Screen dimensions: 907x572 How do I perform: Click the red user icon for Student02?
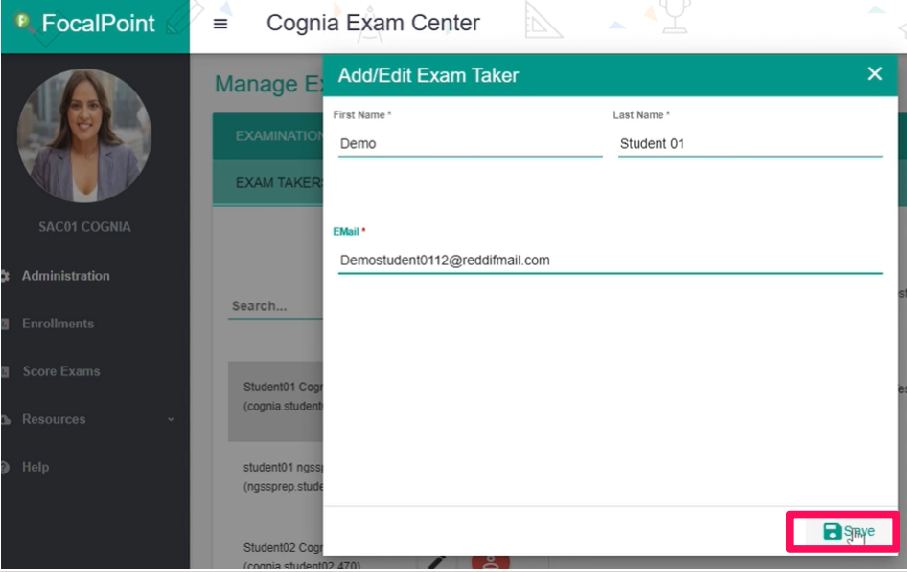pyautogui.click(x=491, y=562)
